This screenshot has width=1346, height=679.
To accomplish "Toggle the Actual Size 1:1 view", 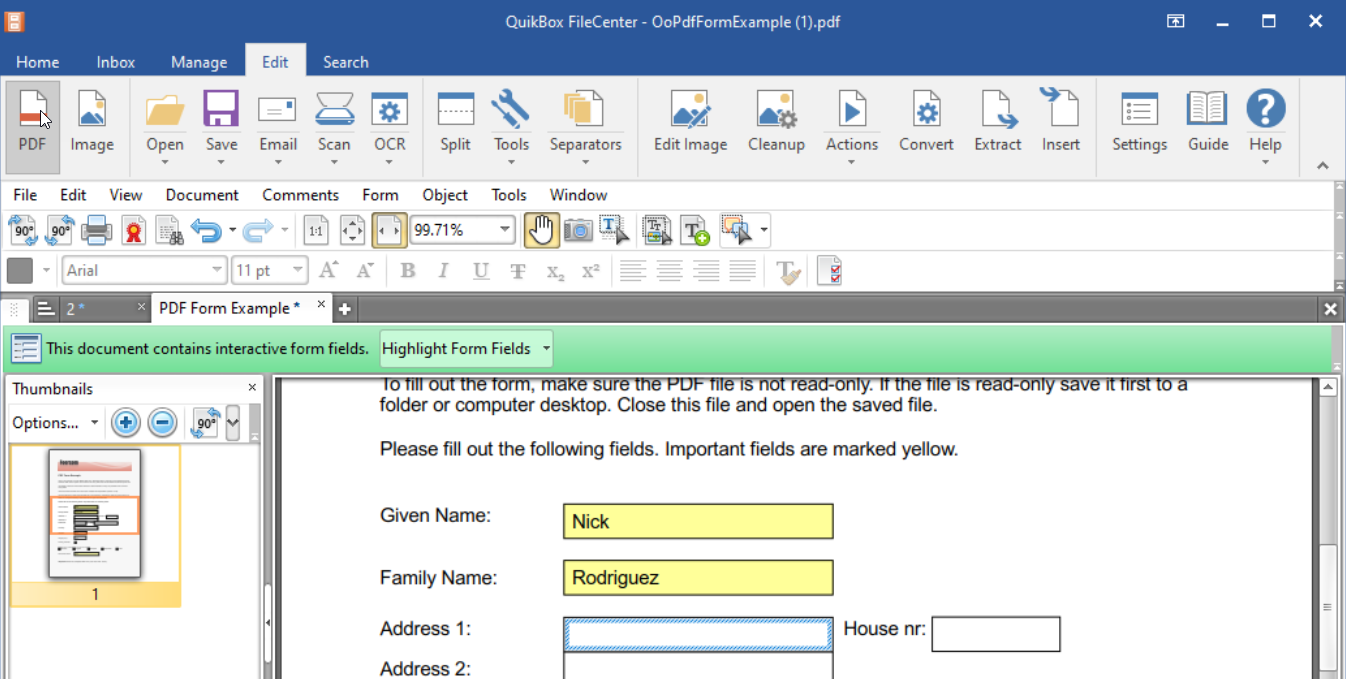I will 316,231.
